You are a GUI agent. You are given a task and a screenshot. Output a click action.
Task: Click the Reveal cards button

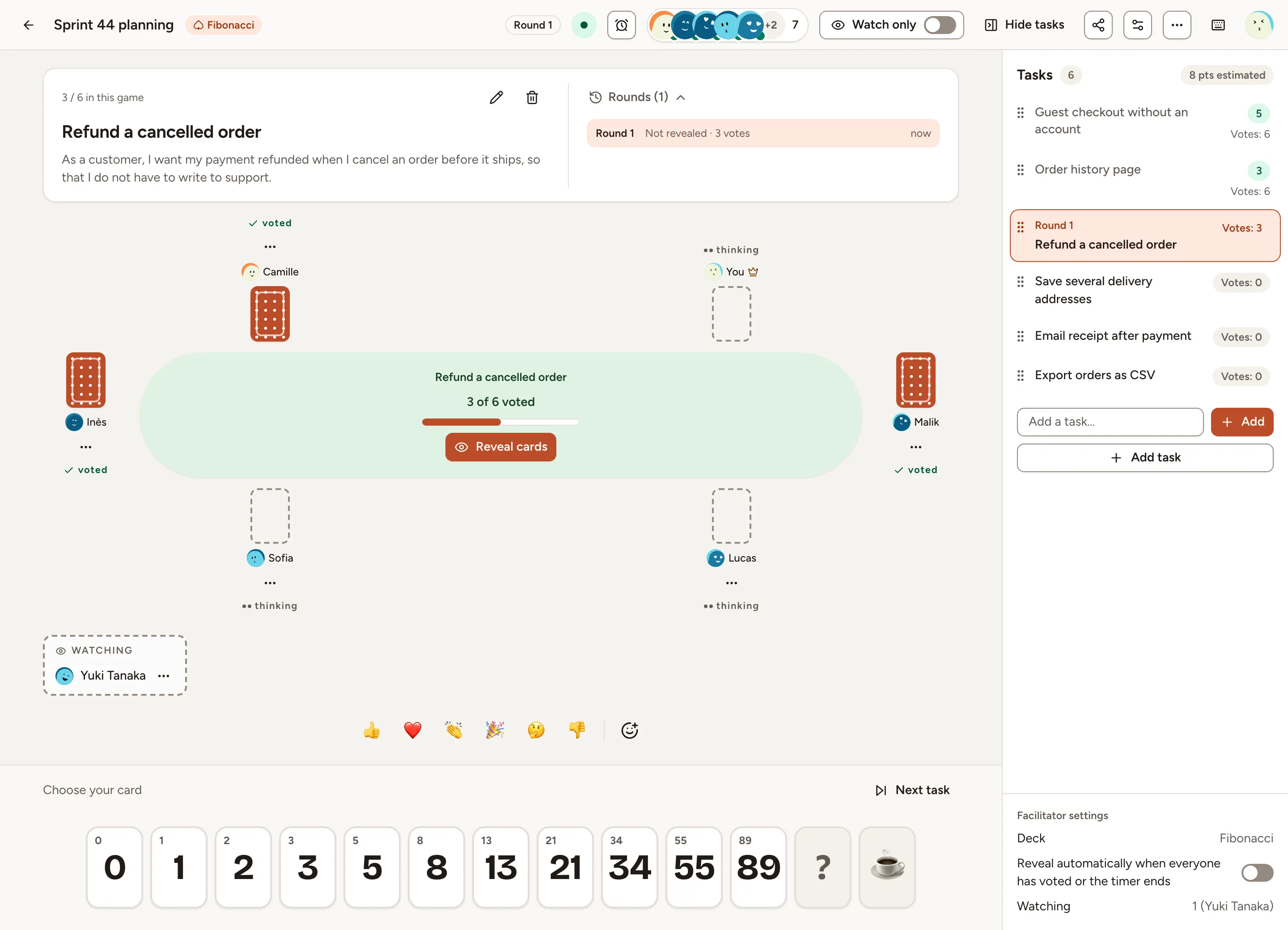tap(500, 447)
